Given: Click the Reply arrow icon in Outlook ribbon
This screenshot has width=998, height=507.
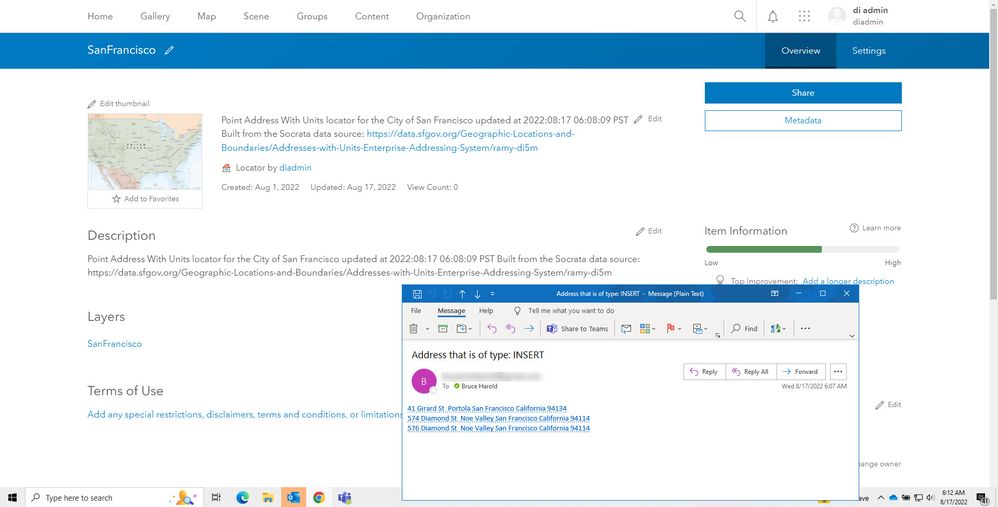Looking at the screenshot, I should (491, 329).
